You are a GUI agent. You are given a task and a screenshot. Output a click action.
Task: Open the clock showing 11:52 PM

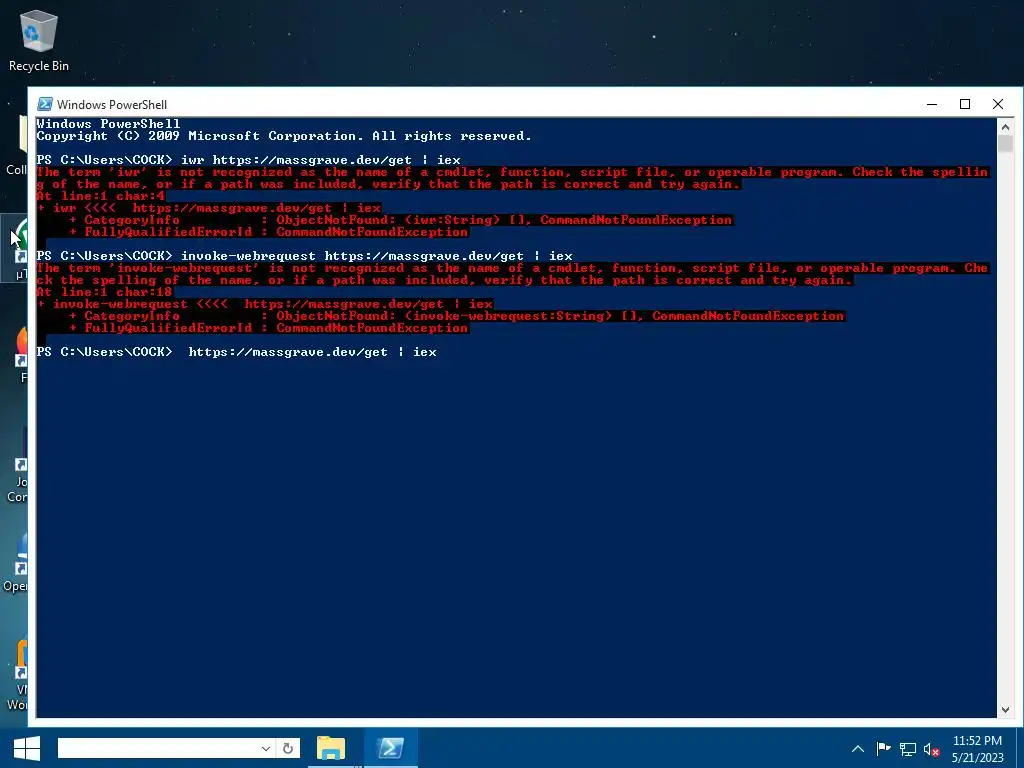click(977, 749)
